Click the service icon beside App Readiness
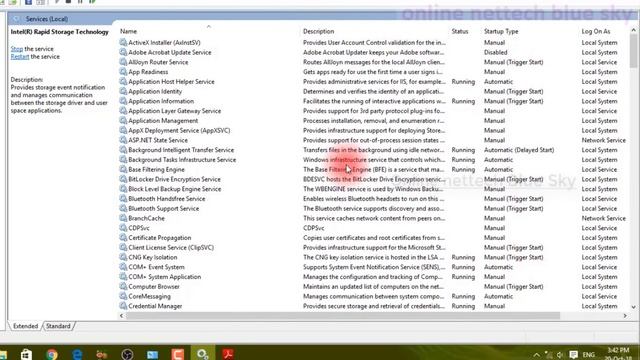This screenshot has height=360, width=640. [123, 72]
